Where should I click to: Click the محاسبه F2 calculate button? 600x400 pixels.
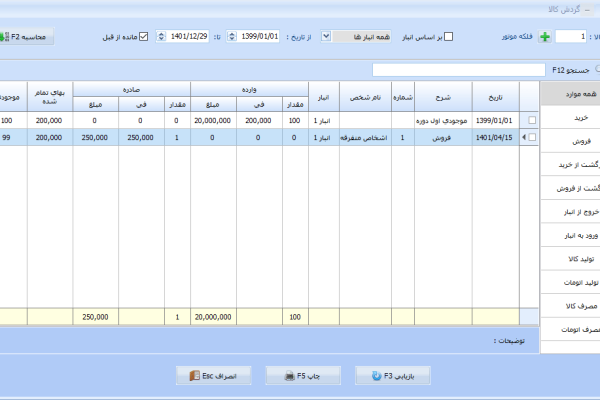tap(25, 37)
